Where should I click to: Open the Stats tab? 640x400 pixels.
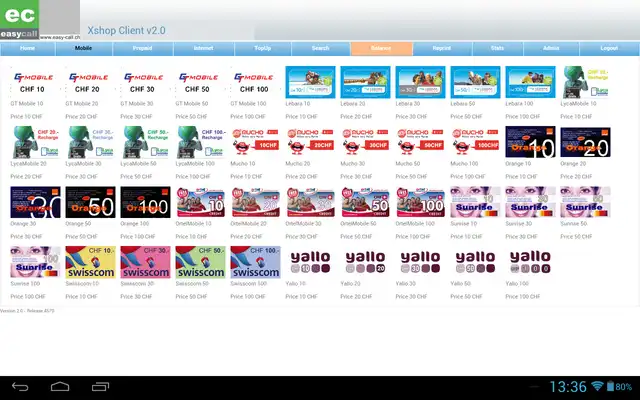(x=498, y=48)
